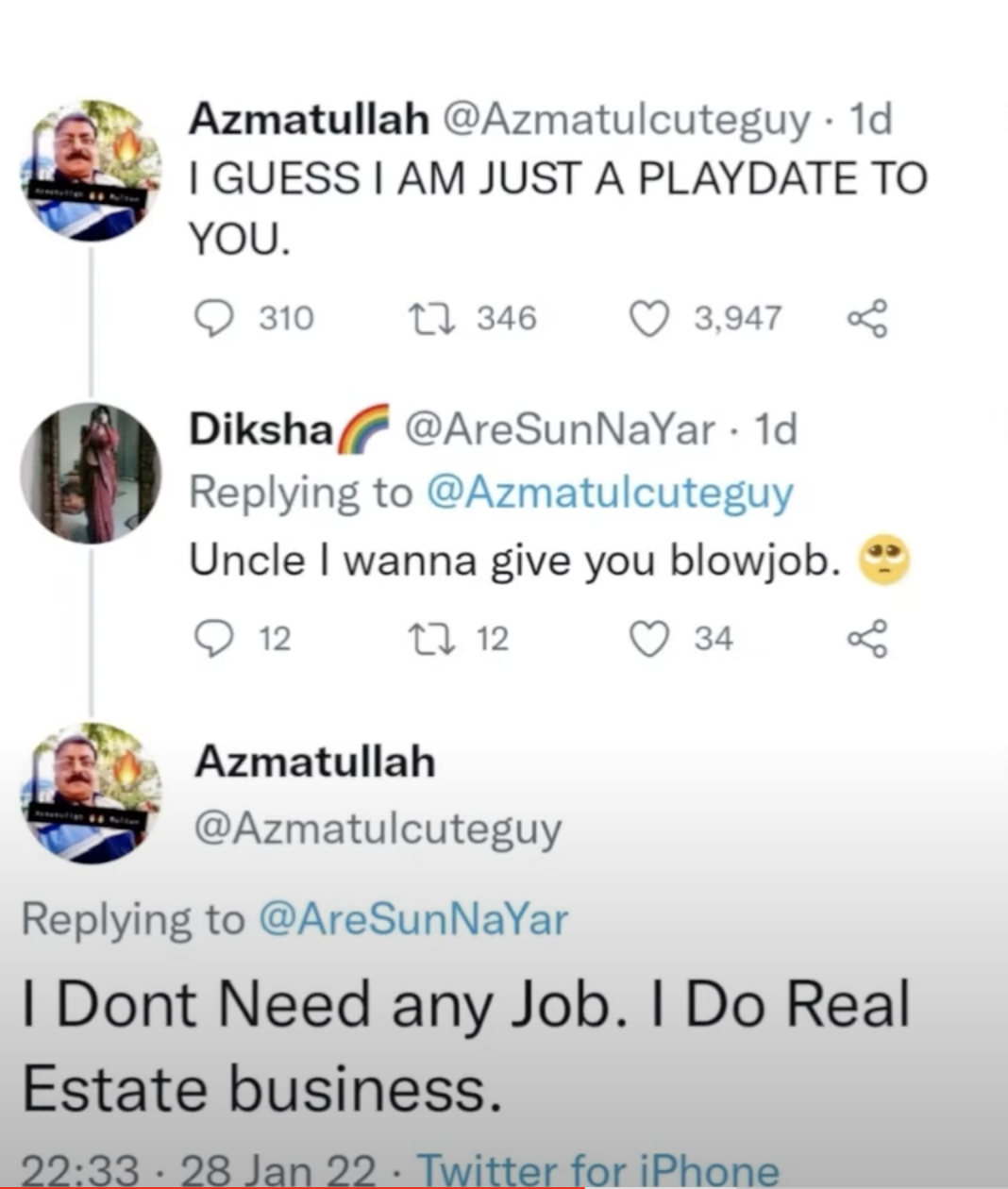Click Diksha display name
1008x1189 pixels.
tap(260, 430)
